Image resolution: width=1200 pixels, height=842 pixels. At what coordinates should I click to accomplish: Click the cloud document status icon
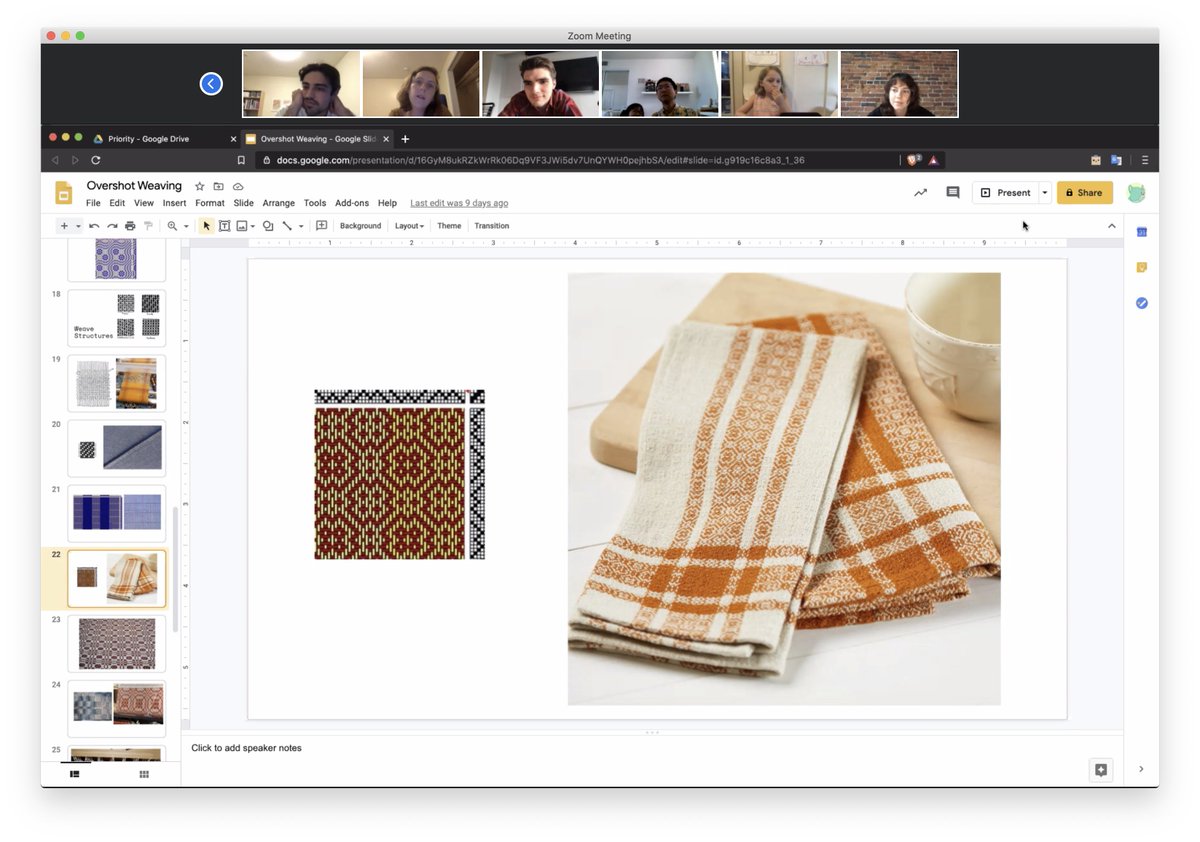(238, 186)
